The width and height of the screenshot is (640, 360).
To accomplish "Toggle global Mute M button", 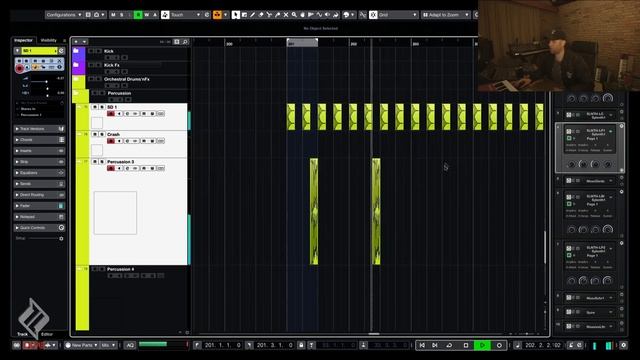I will pos(113,15).
